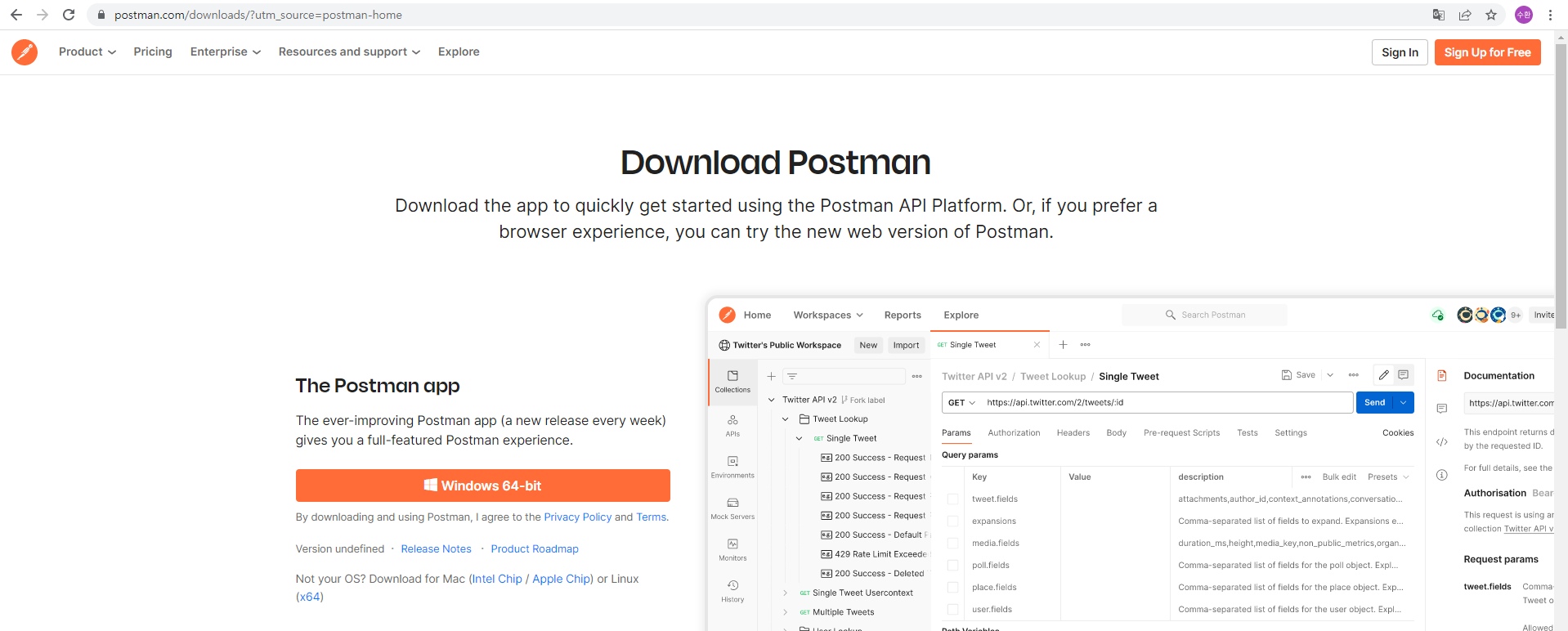Switch to the Authorization tab
Viewport: 1568px width, 631px height.
pyautogui.click(x=1014, y=432)
